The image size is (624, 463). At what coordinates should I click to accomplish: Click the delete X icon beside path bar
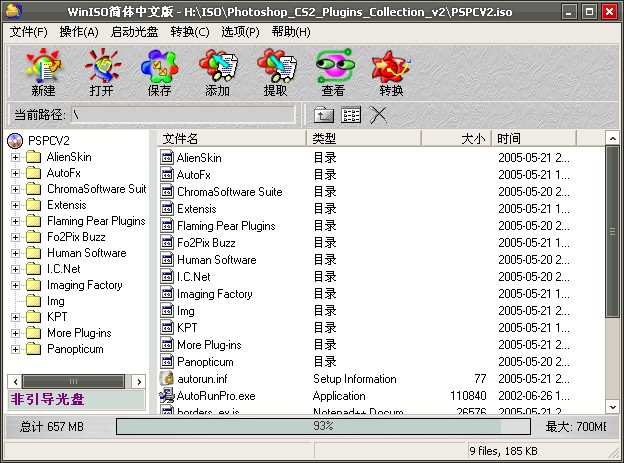pyautogui.click(x=378, y=115)
